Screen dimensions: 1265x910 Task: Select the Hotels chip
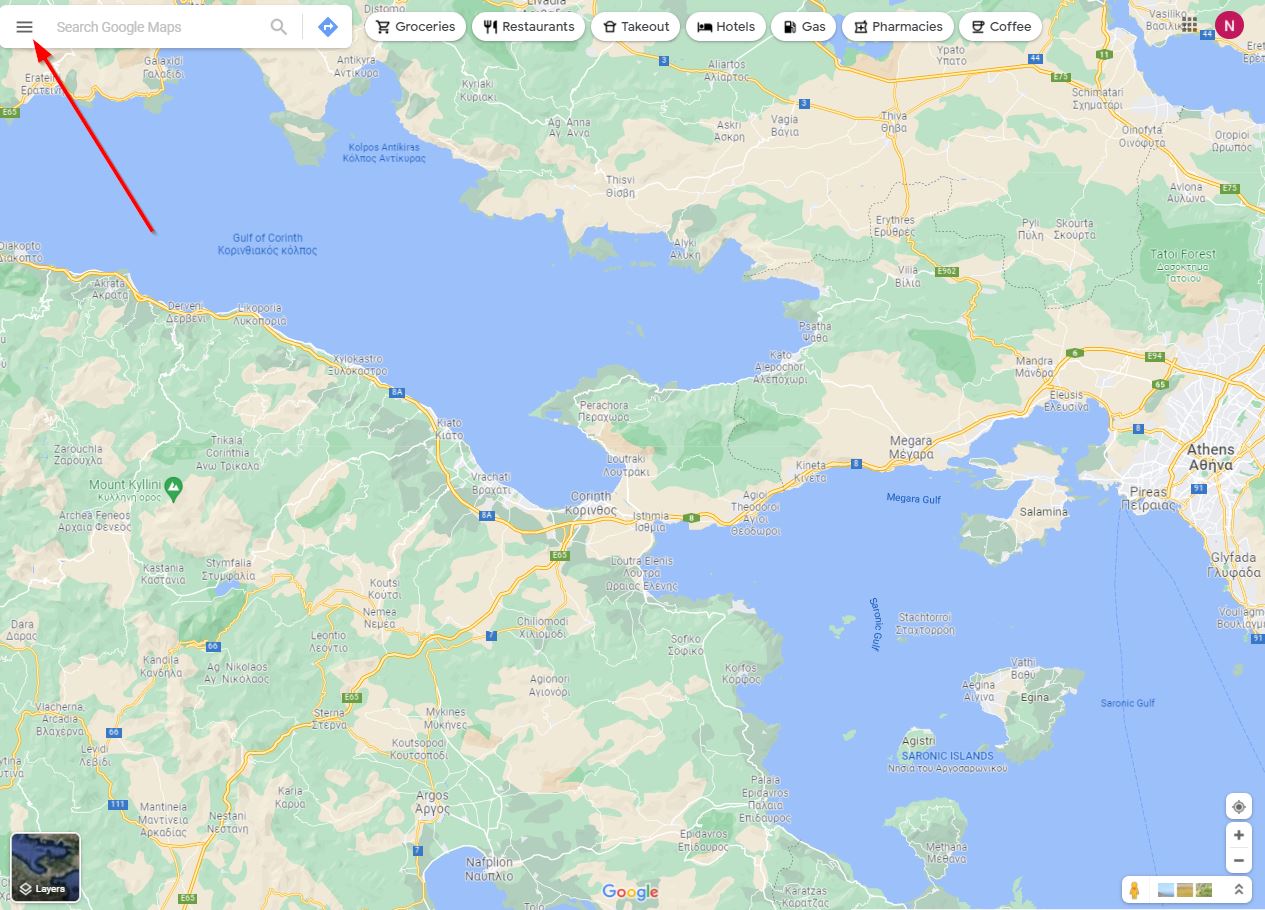tap(726, 27)
